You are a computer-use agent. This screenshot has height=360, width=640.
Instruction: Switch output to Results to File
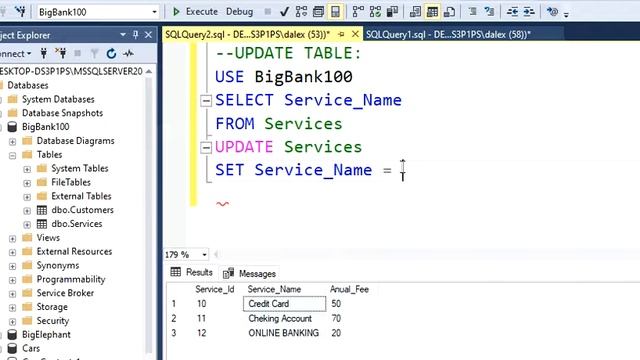[449, 11]
